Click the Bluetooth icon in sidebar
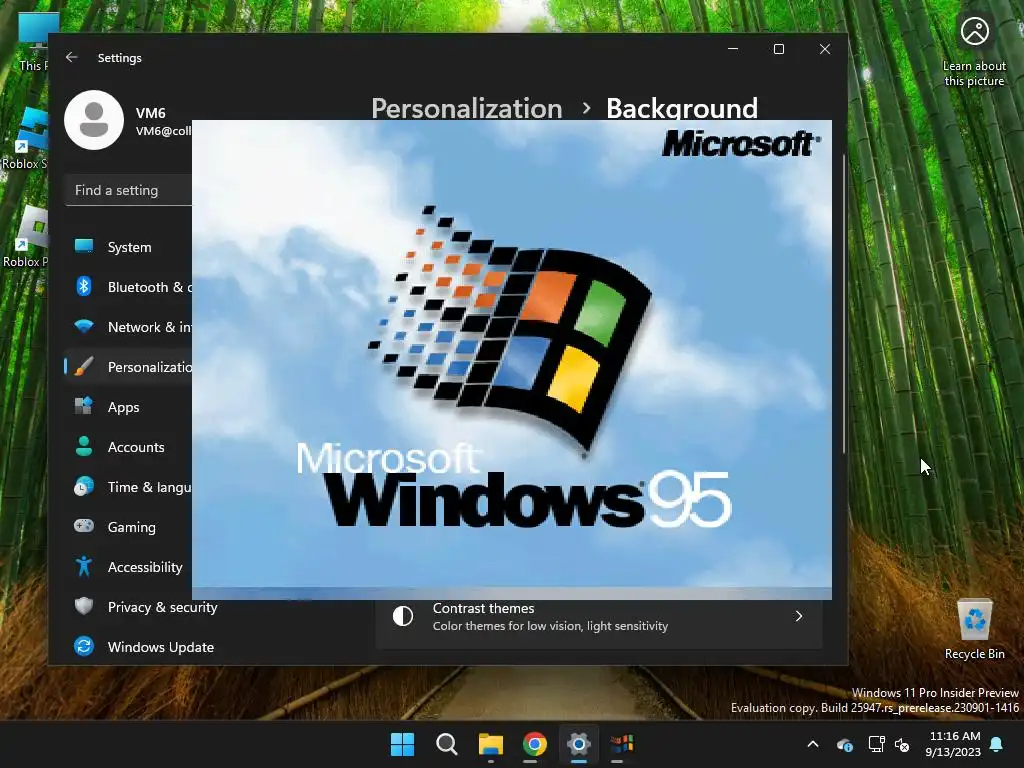The height and width of the screenshot is (768, 1024). tap(84, 286)
